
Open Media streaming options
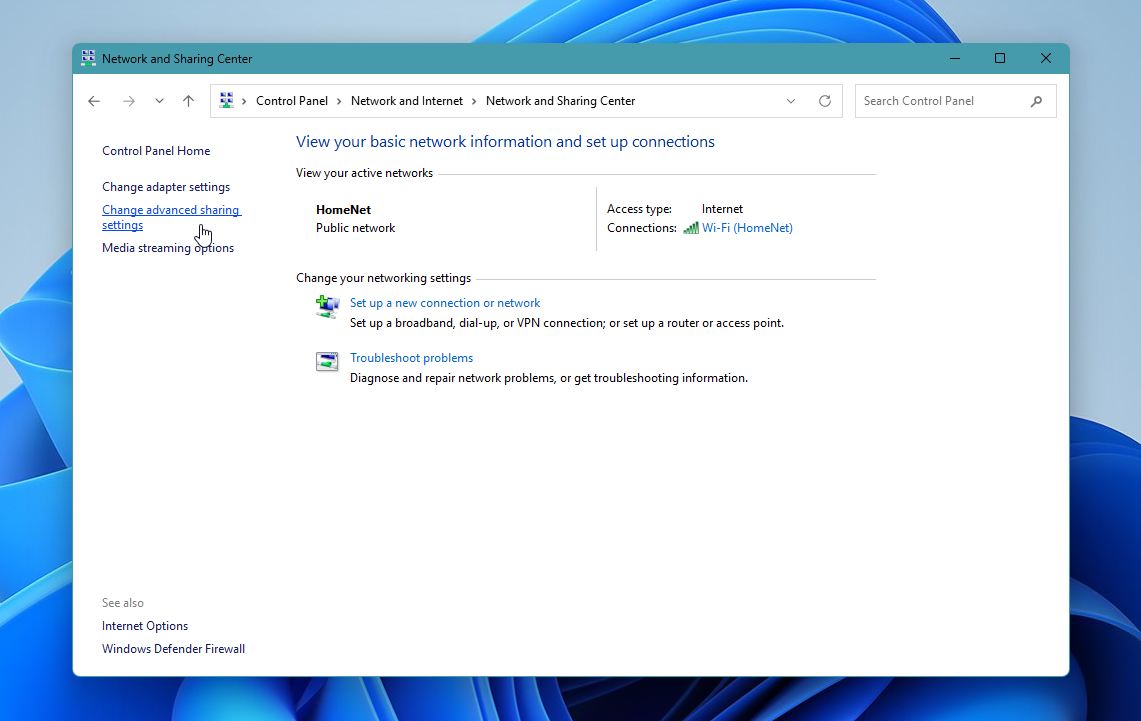pyautogui.click(x=168, y=248)
